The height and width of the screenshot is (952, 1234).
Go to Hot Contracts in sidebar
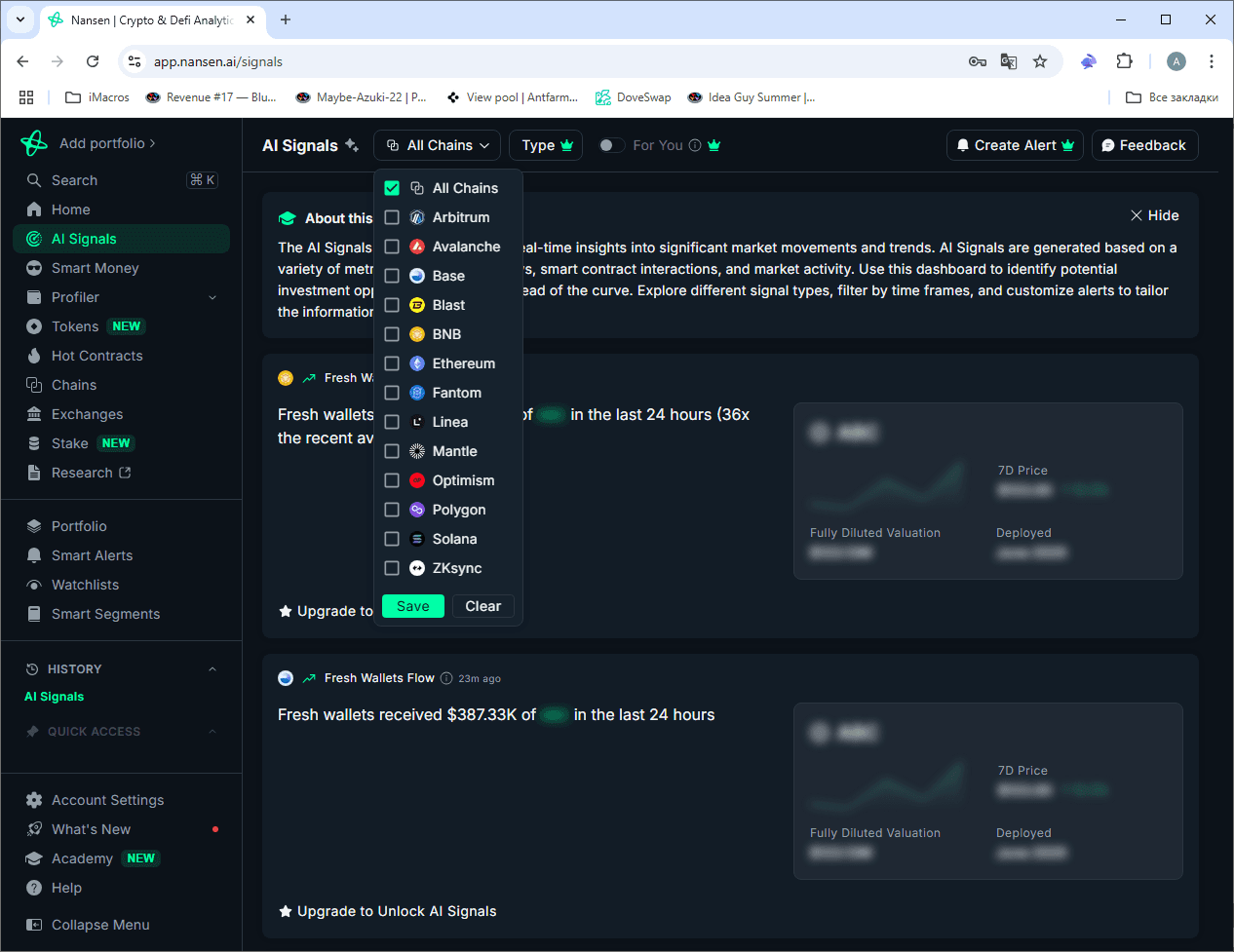(121, 356)
